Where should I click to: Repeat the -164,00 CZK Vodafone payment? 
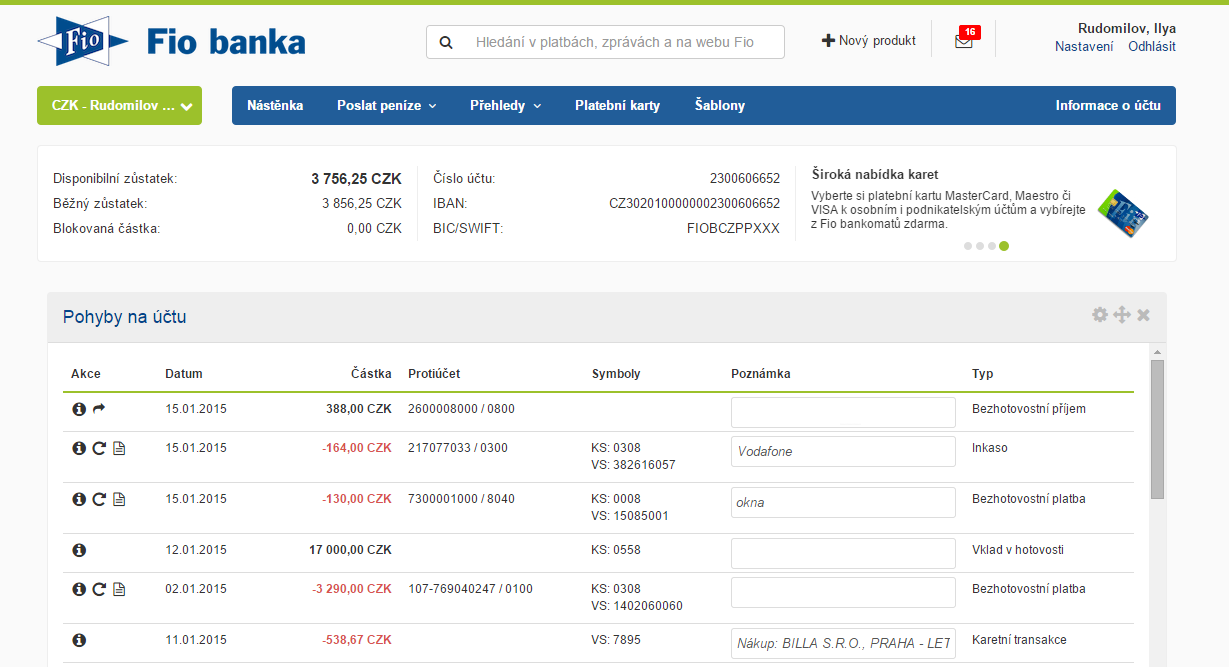click(99, 448)
